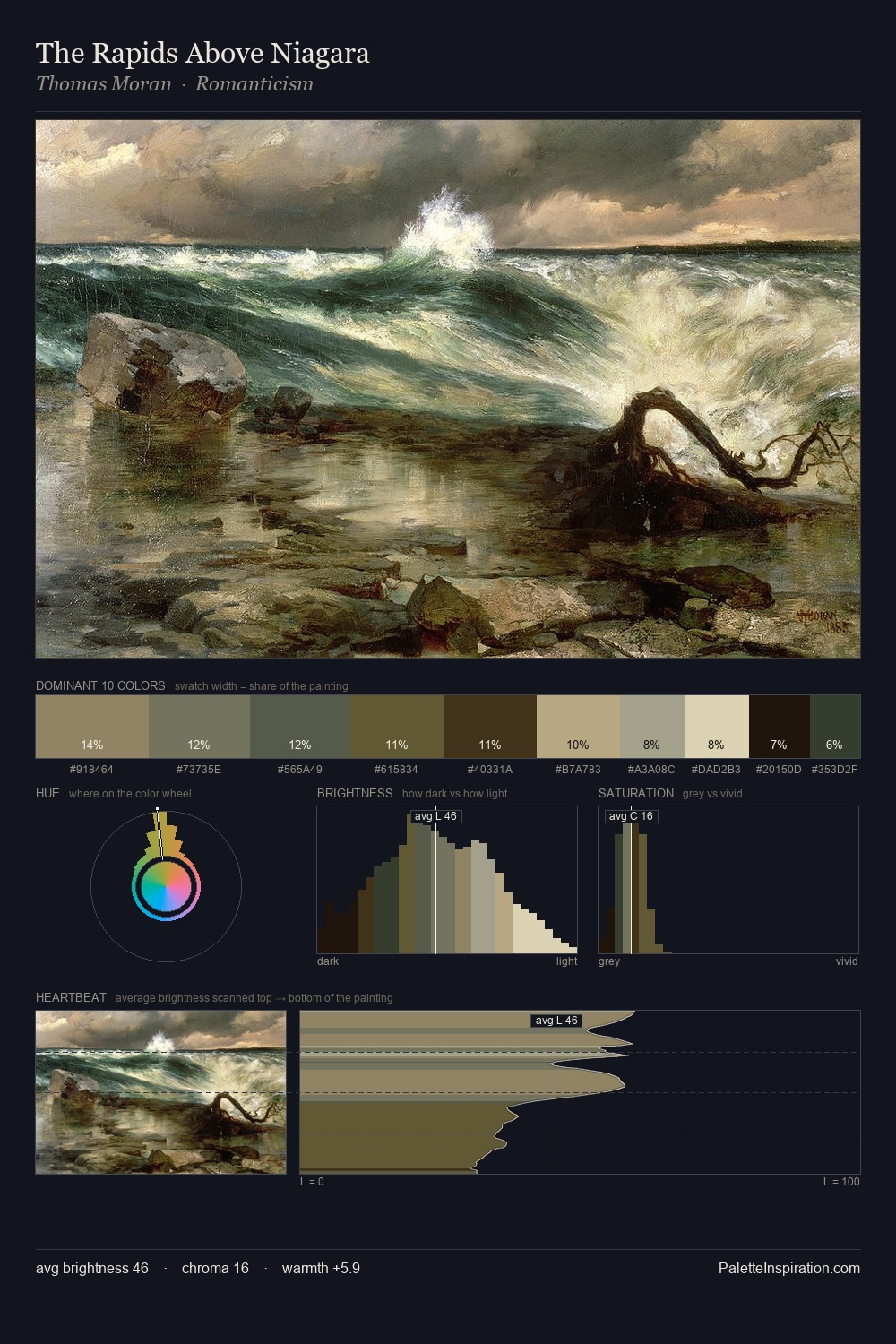Click the BRIGHTNESS section heading
This screenshot has width=896, height=1344.
tap(355, 794)
